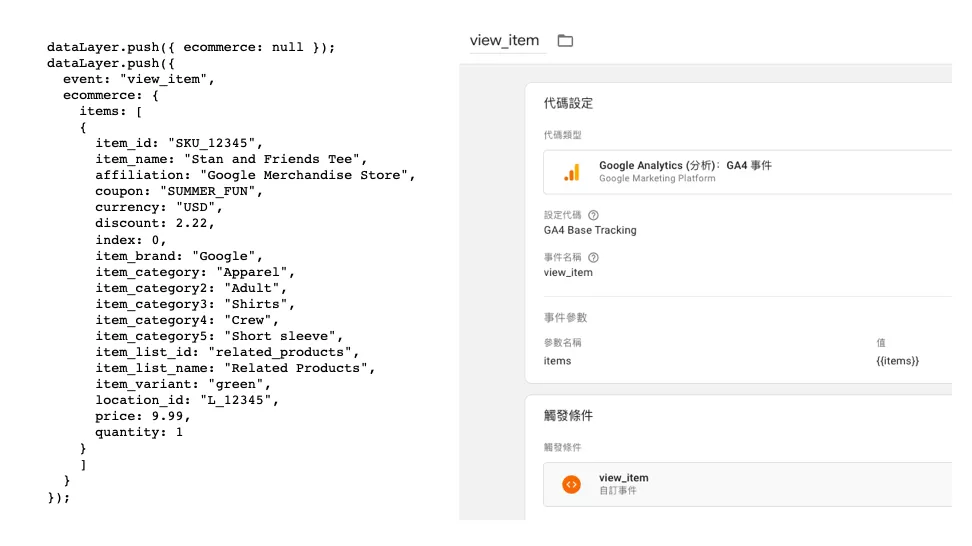This screenshot has height=546, width=972.
Task: Click the price: 9.99 code line
Action: pos(143,416)
